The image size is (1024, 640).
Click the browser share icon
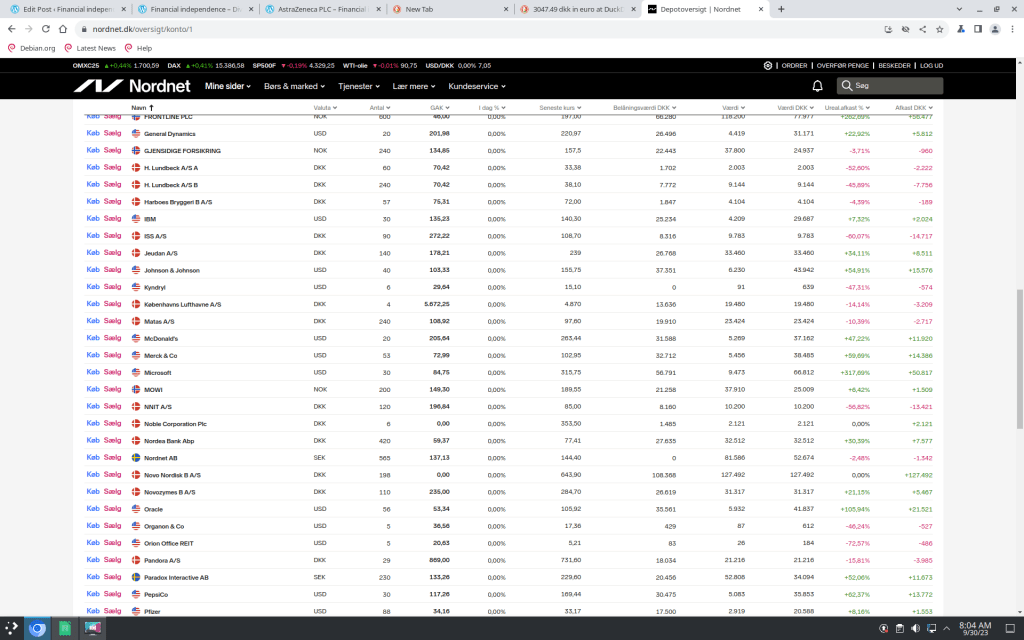[x=921, y=29]
